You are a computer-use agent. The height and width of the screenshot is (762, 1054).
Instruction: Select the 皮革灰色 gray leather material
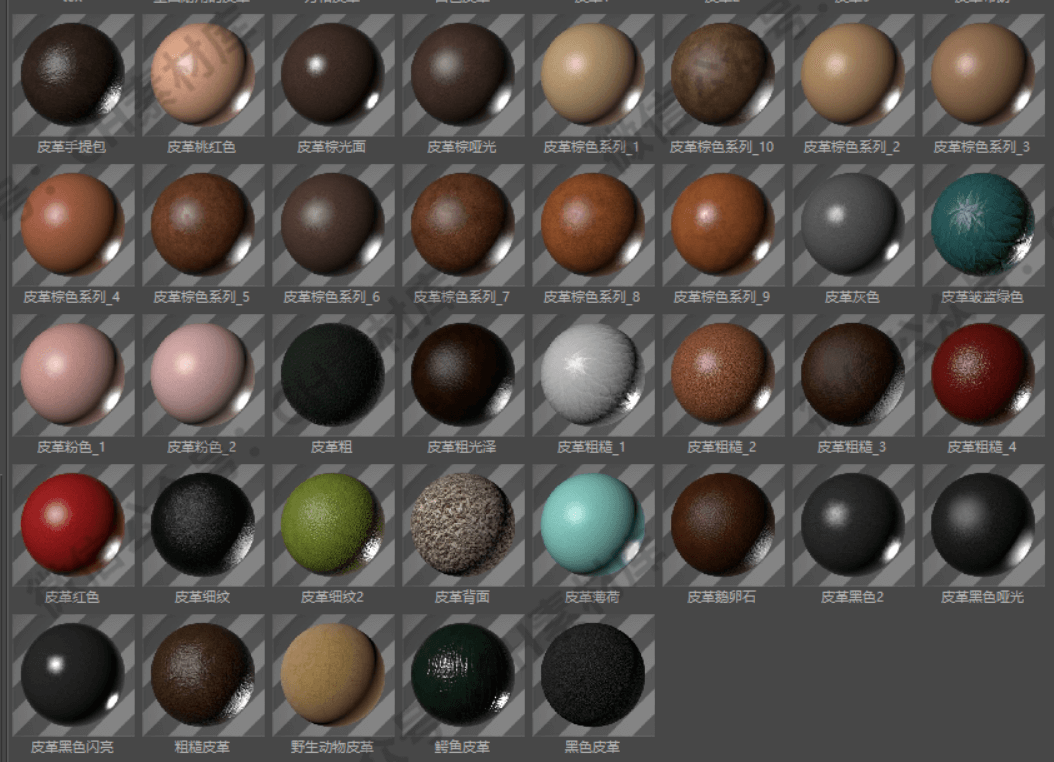click(852, 225)
